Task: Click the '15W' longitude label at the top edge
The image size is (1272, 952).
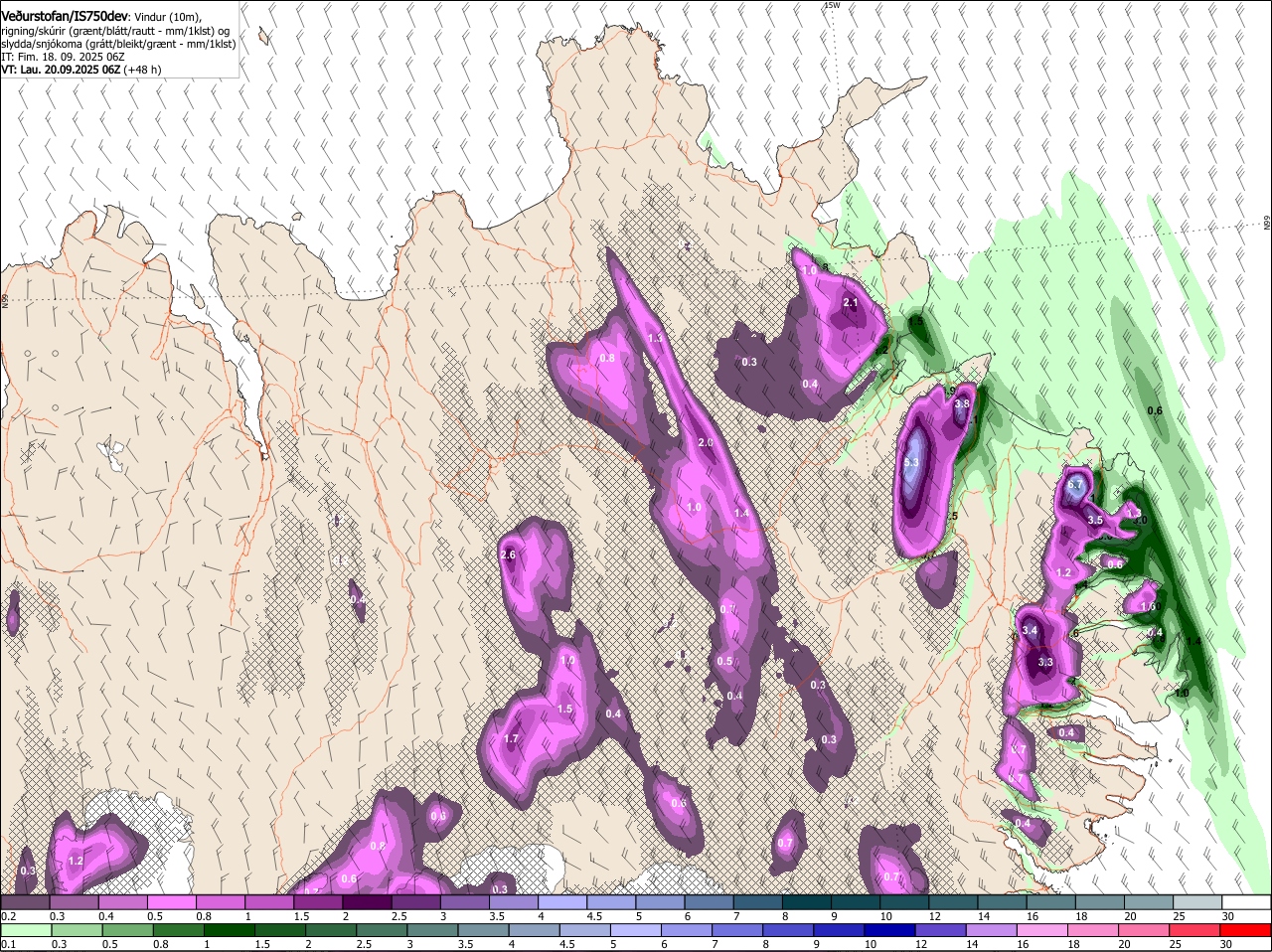Action: pos(832,5)
